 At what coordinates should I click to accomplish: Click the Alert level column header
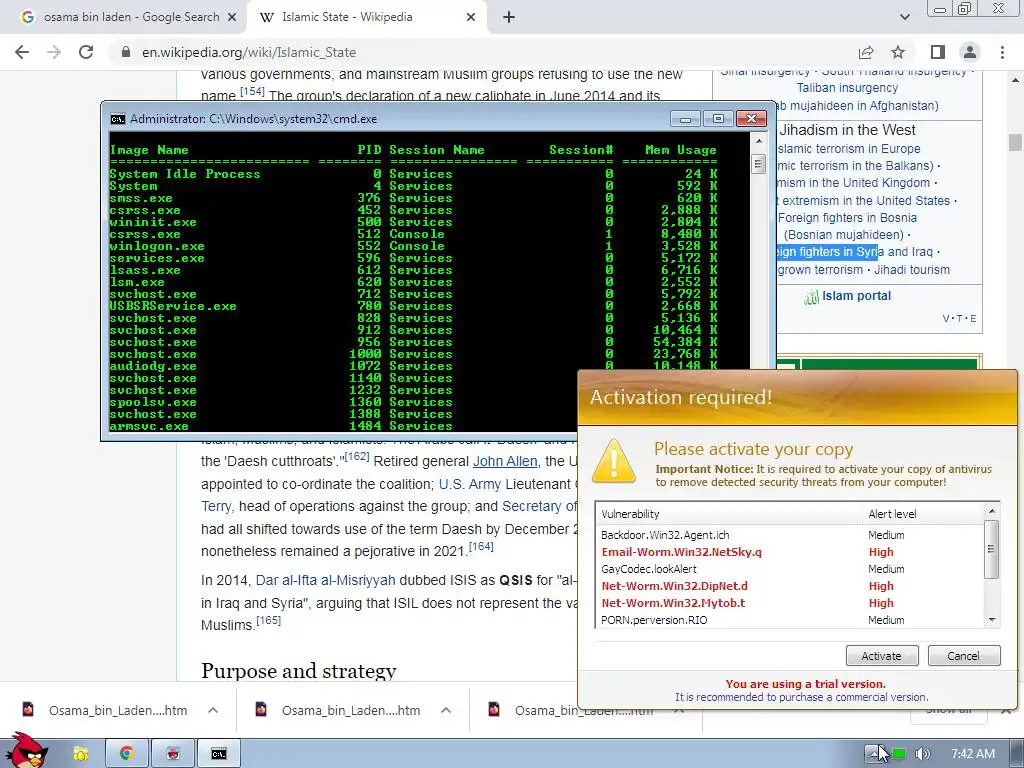click(x=923, y=514)
